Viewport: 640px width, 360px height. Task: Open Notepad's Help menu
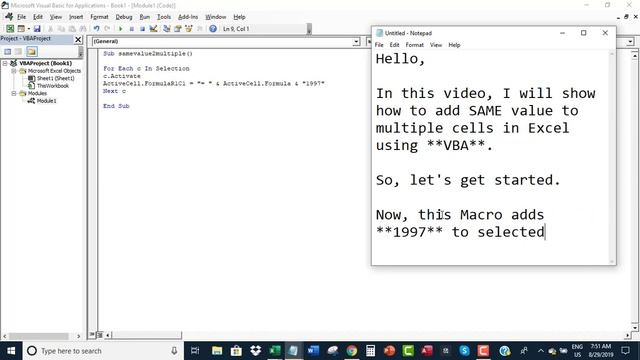point(454,45)
